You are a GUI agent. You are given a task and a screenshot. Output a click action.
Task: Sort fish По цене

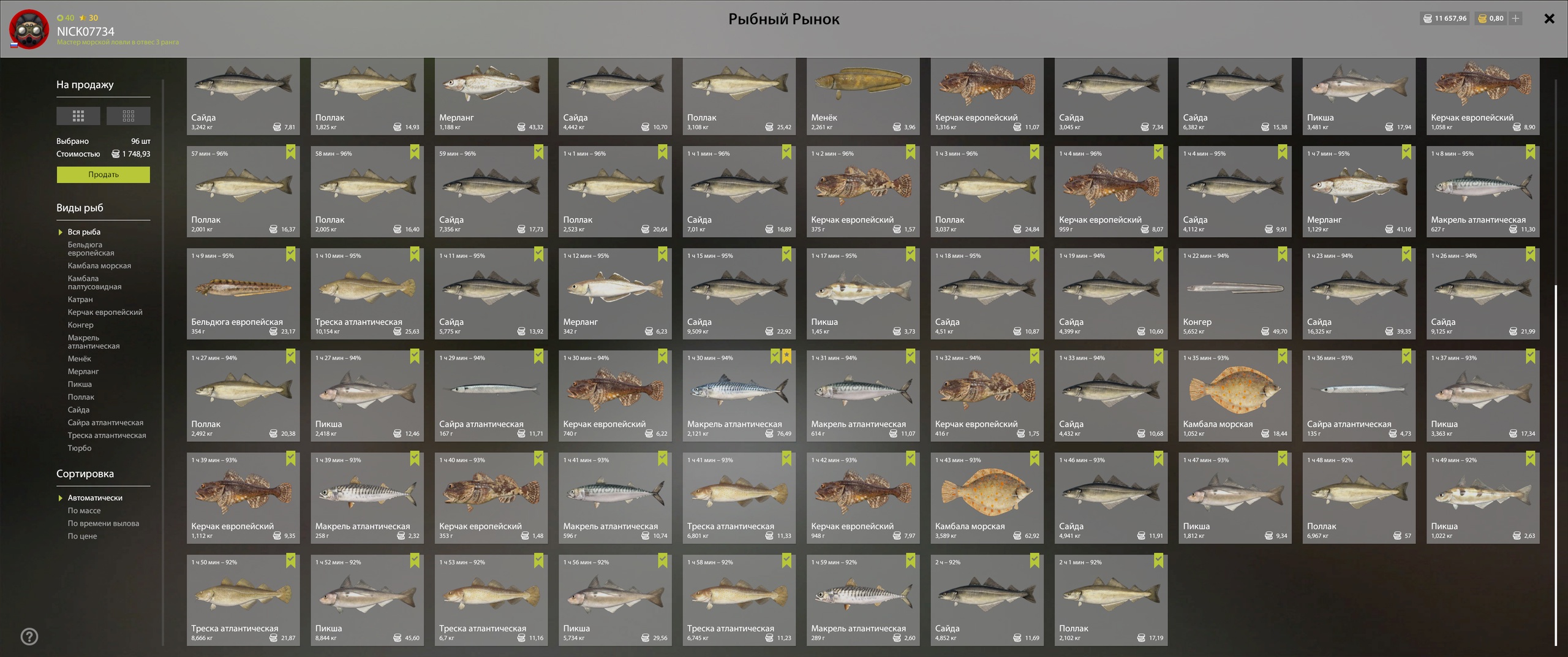coord(82,536)
